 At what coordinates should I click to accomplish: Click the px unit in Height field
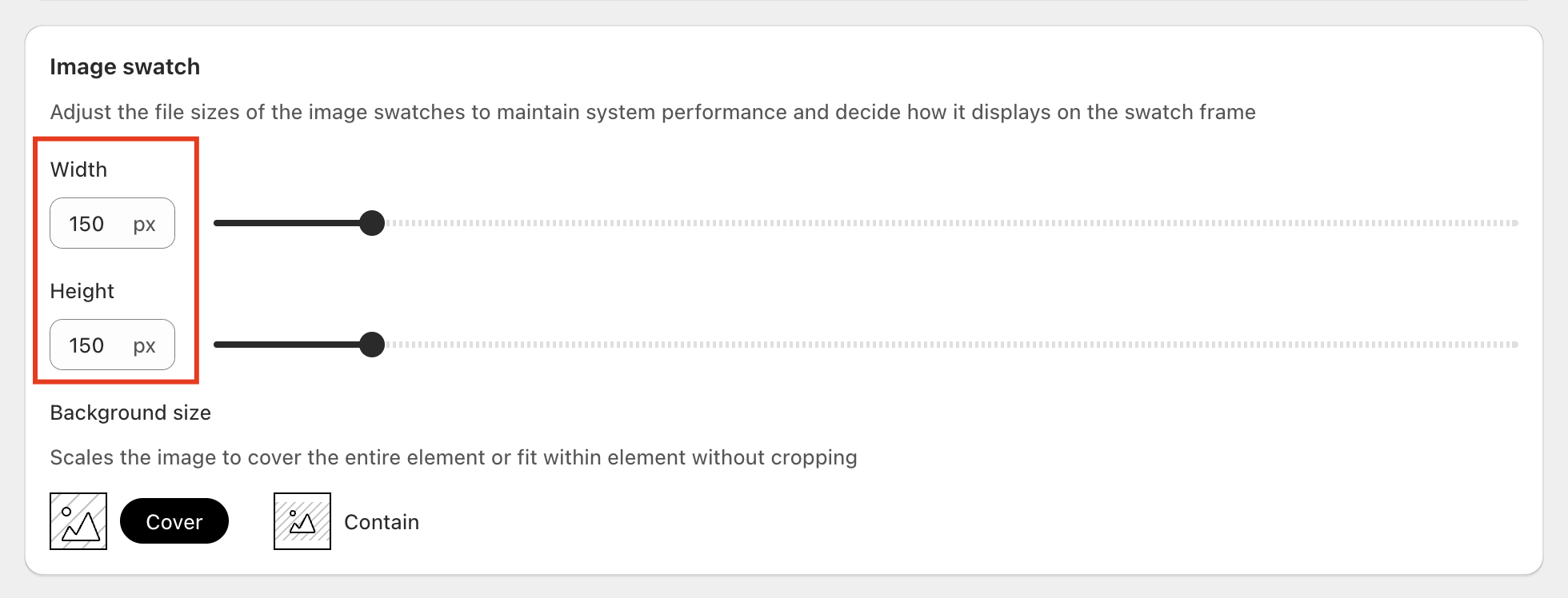(145, 346)
